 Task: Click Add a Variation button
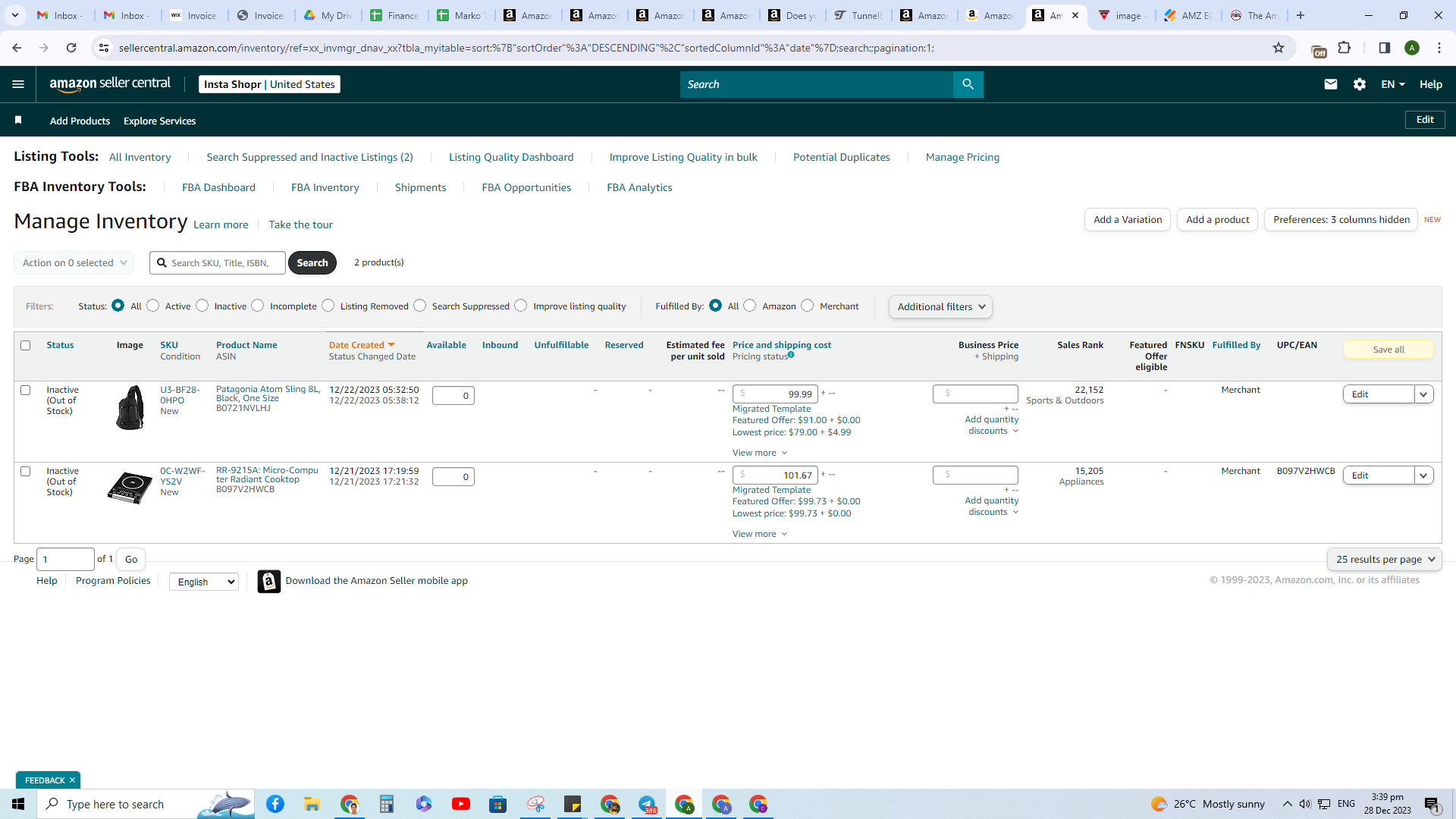[x=1128, y=219]
